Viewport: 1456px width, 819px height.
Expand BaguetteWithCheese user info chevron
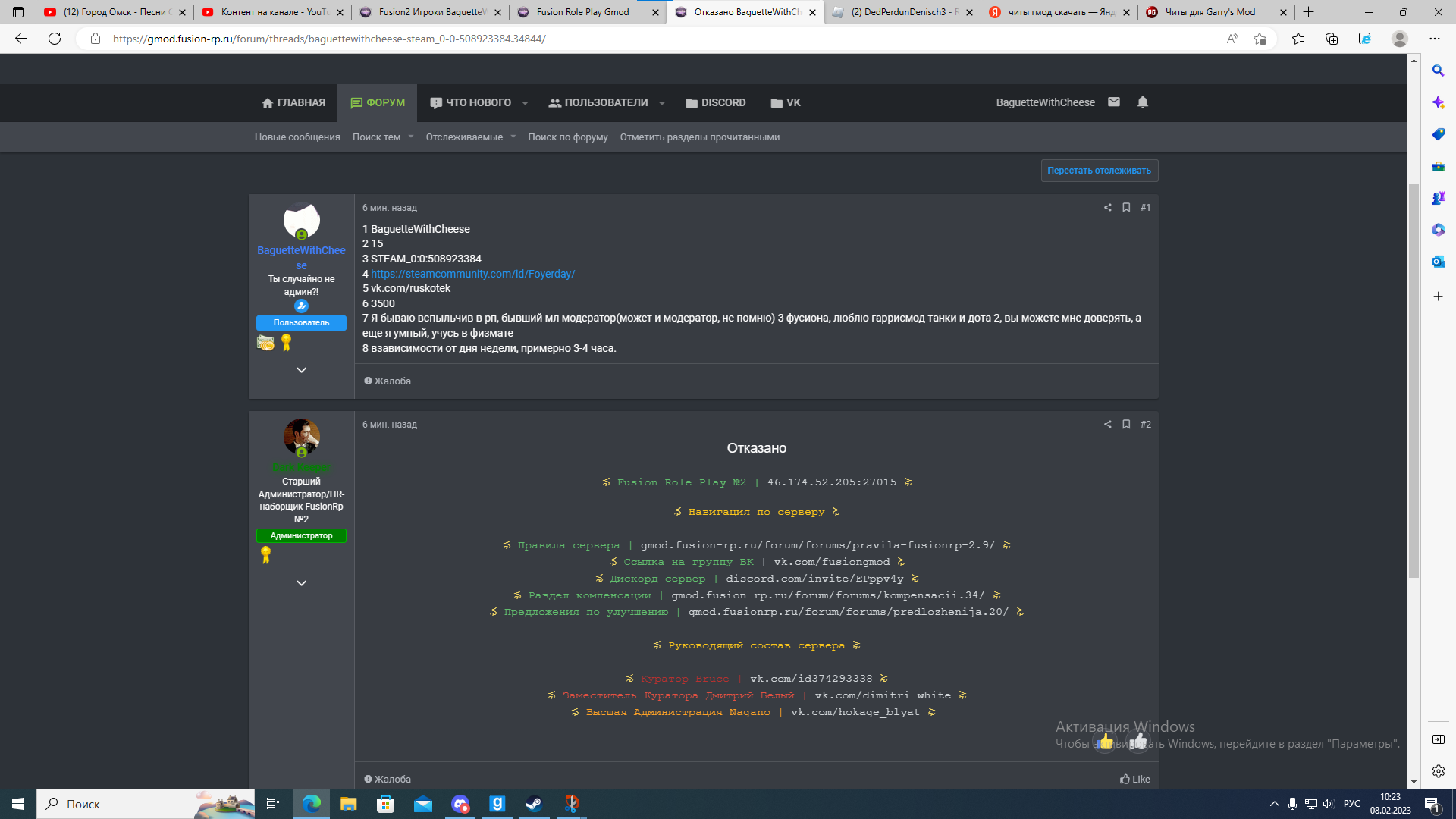[301, 370]
